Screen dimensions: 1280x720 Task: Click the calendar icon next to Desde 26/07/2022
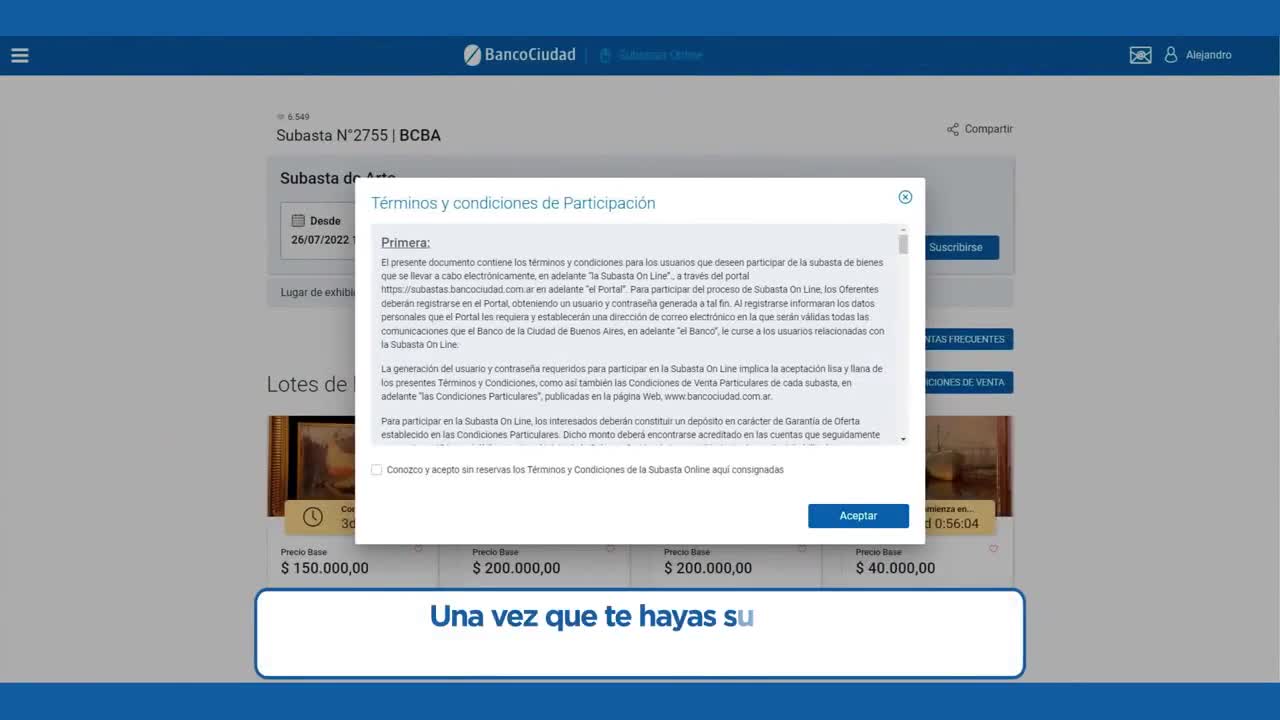pos(297,220)
